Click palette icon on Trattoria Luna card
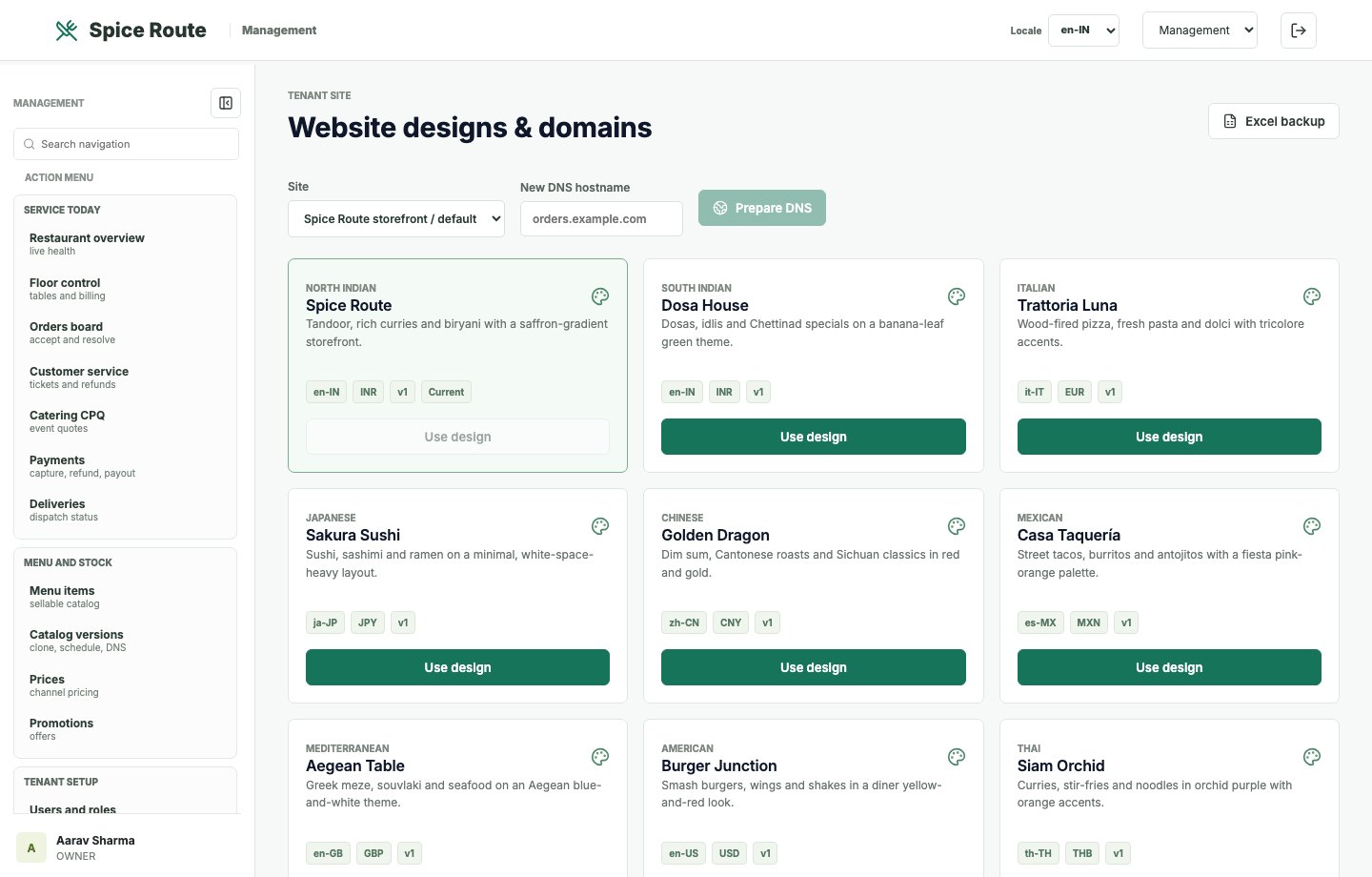This screenshot has height=877, width=1372. click(1312, 296)
